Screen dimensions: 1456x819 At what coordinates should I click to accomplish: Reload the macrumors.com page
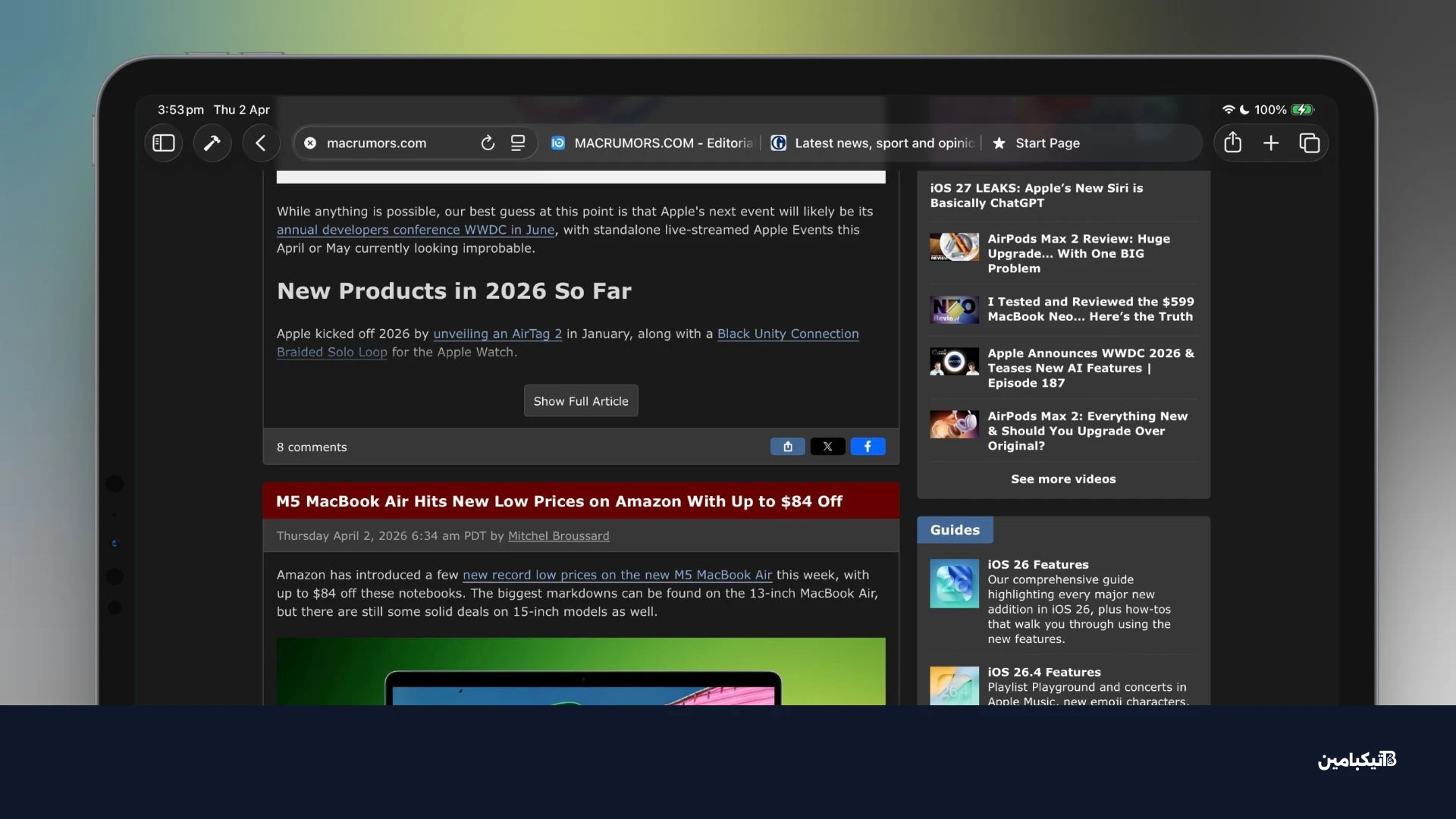tap(488, 143)
